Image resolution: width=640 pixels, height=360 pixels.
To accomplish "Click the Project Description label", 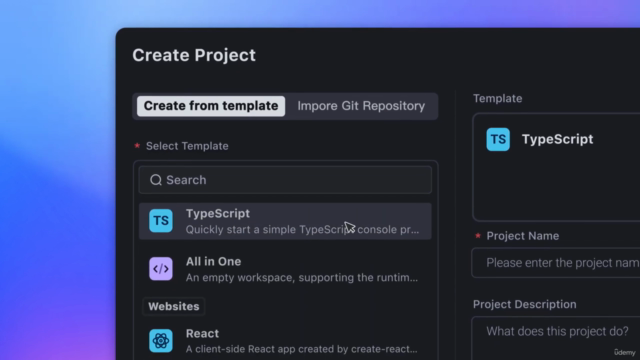I will (x=524, y=304).
